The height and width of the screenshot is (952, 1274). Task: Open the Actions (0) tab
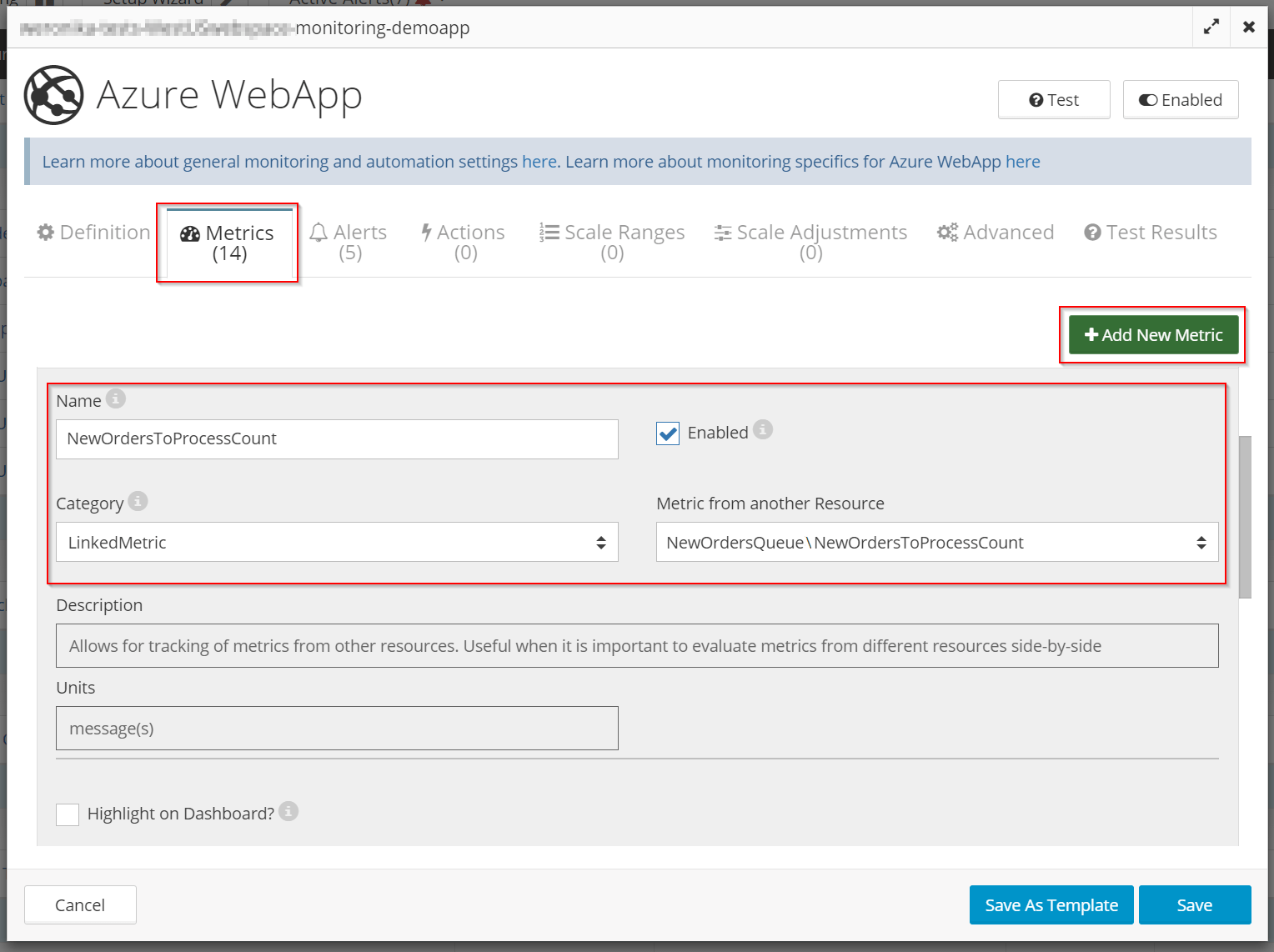[x=464, y=242]
